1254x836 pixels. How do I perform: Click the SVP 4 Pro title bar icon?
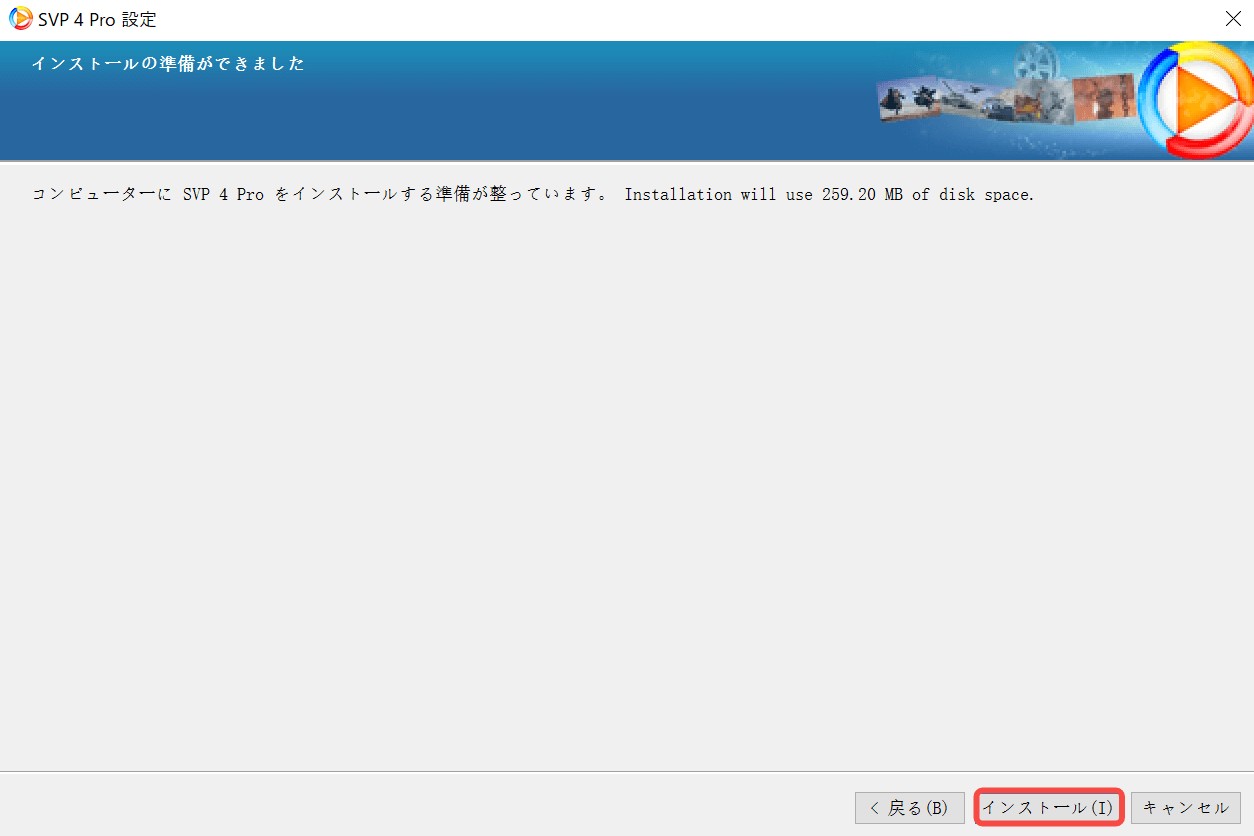tap(20, 19)
